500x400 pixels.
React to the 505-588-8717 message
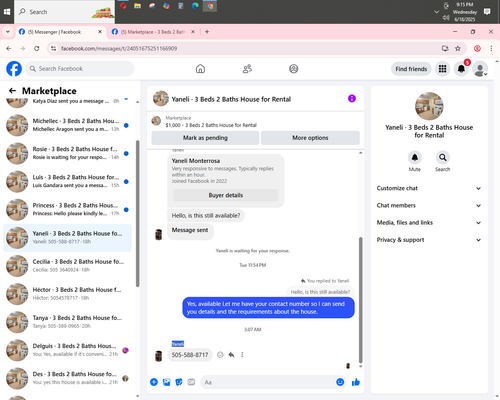(220, 355)
